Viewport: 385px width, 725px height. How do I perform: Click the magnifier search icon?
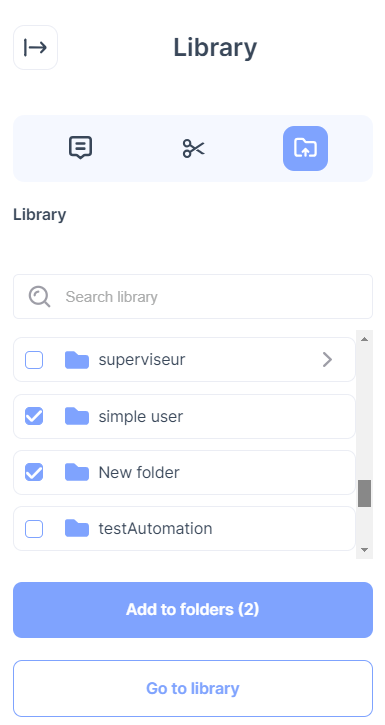(x=39, y=296)
